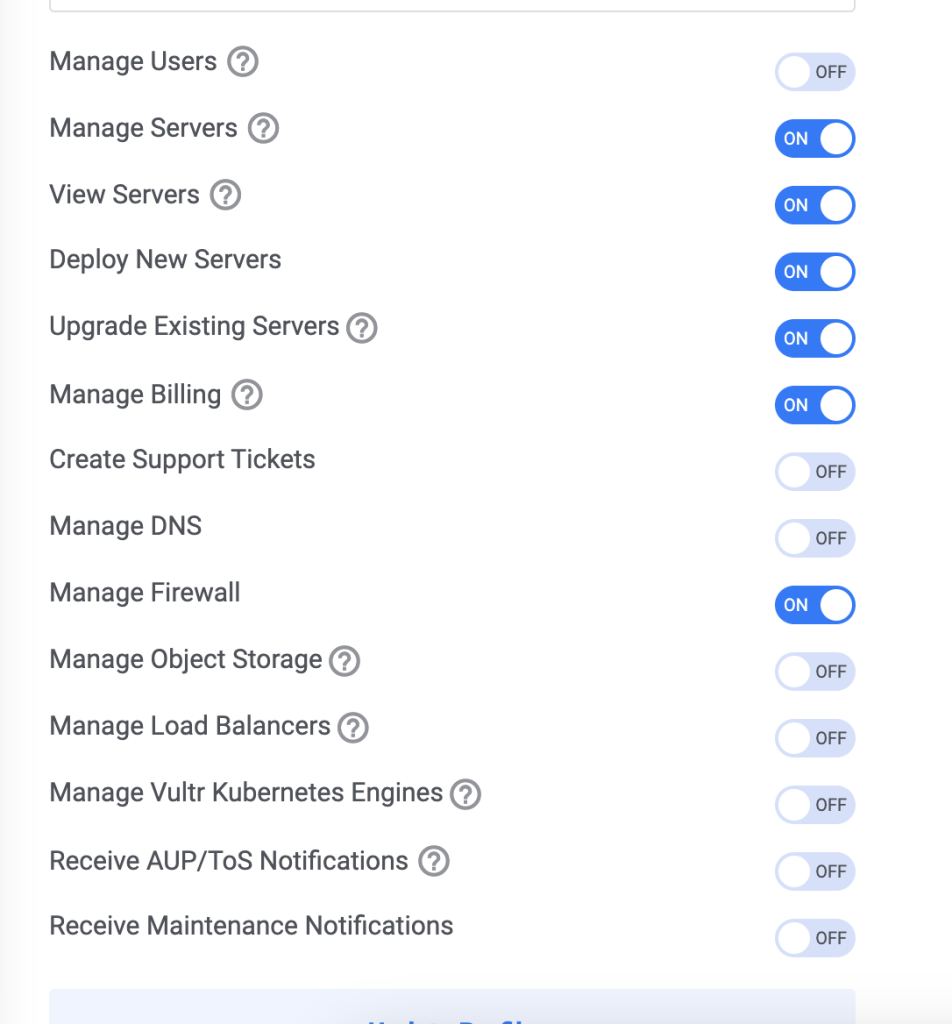Click help icon next to Manage Users

pos(243,62)
